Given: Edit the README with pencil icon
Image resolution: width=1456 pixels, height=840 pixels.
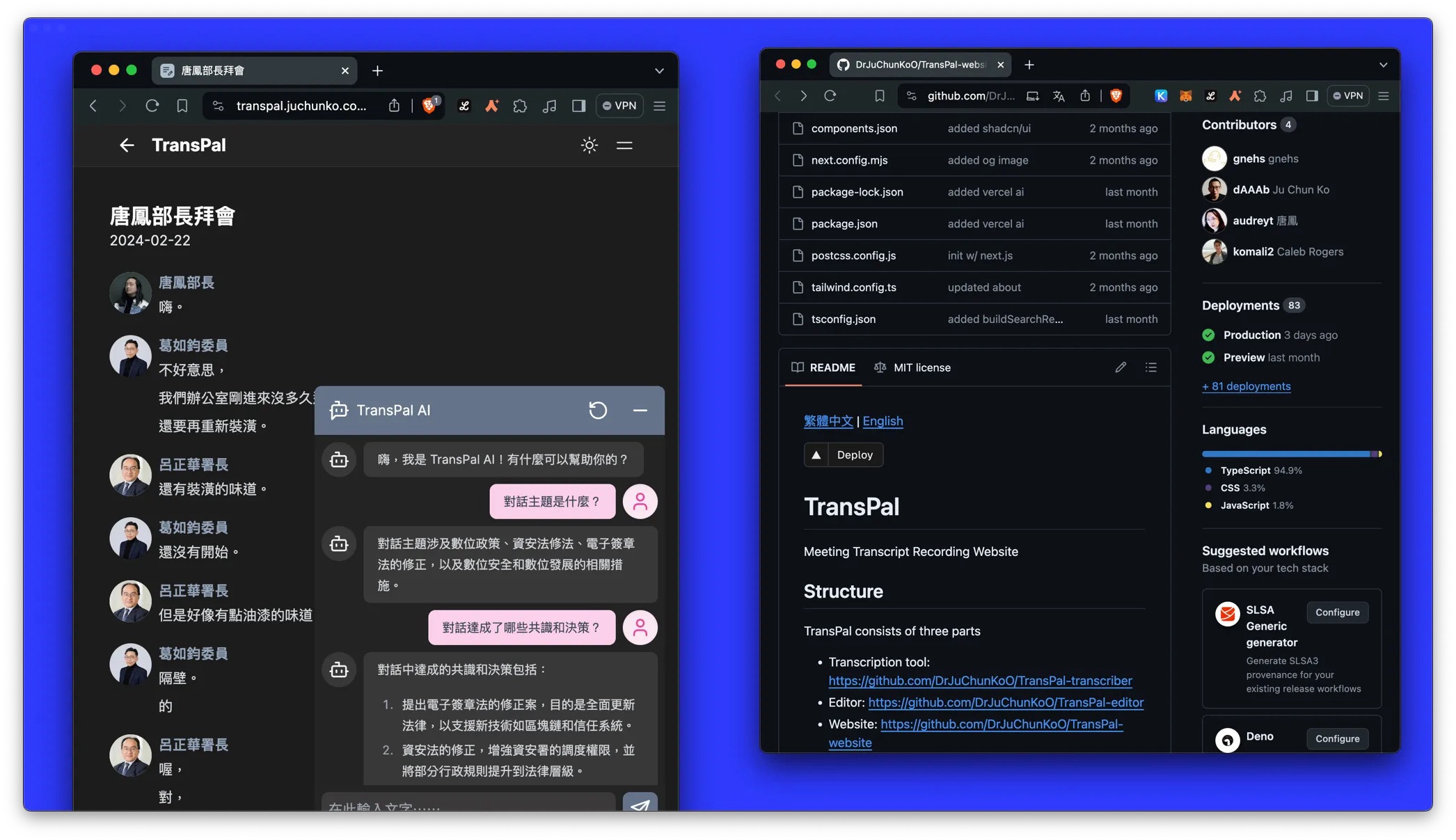Looking at the screenshot, I should point(1121,367).
